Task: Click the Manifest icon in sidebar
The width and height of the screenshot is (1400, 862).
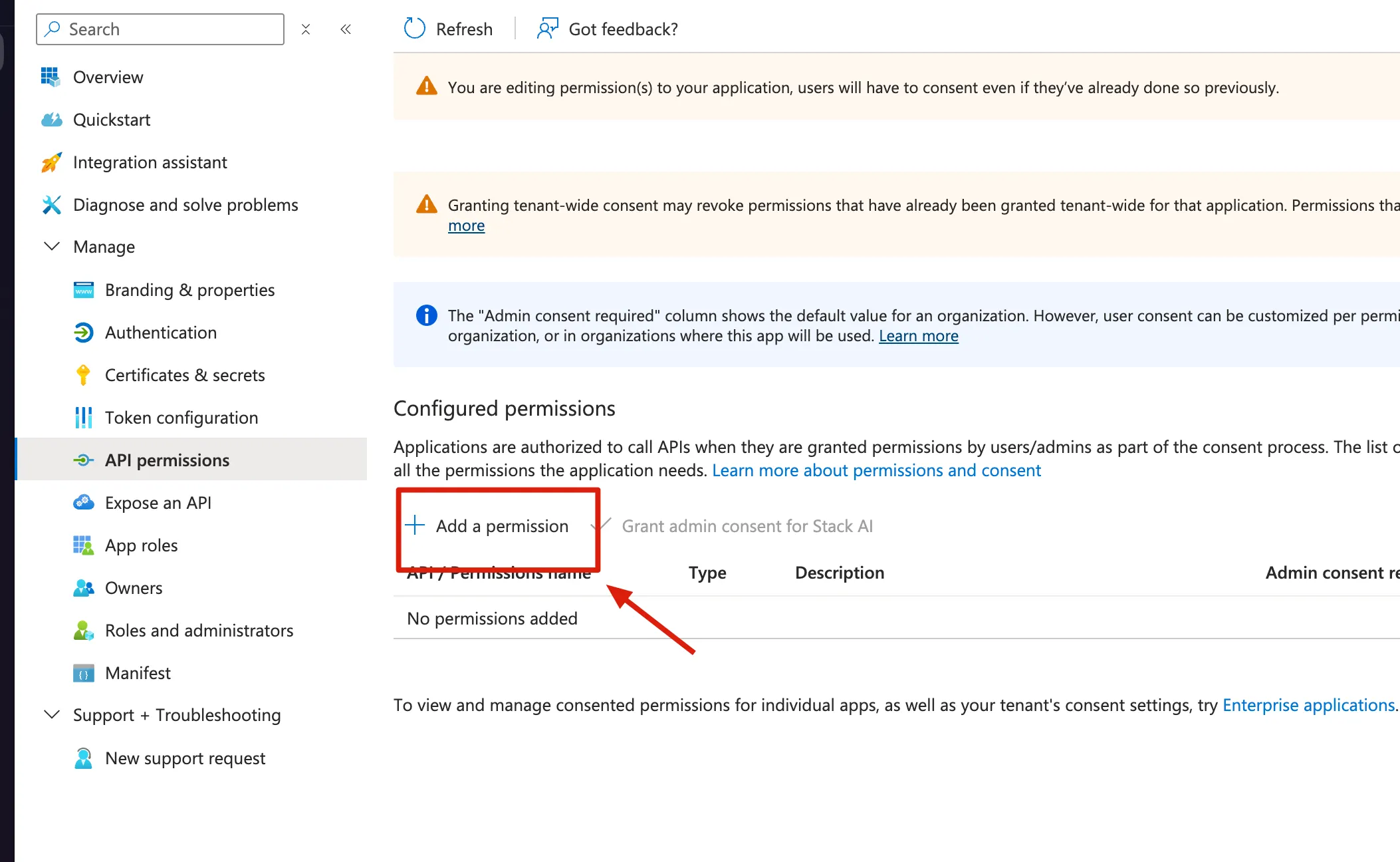Action: (83, 673)
